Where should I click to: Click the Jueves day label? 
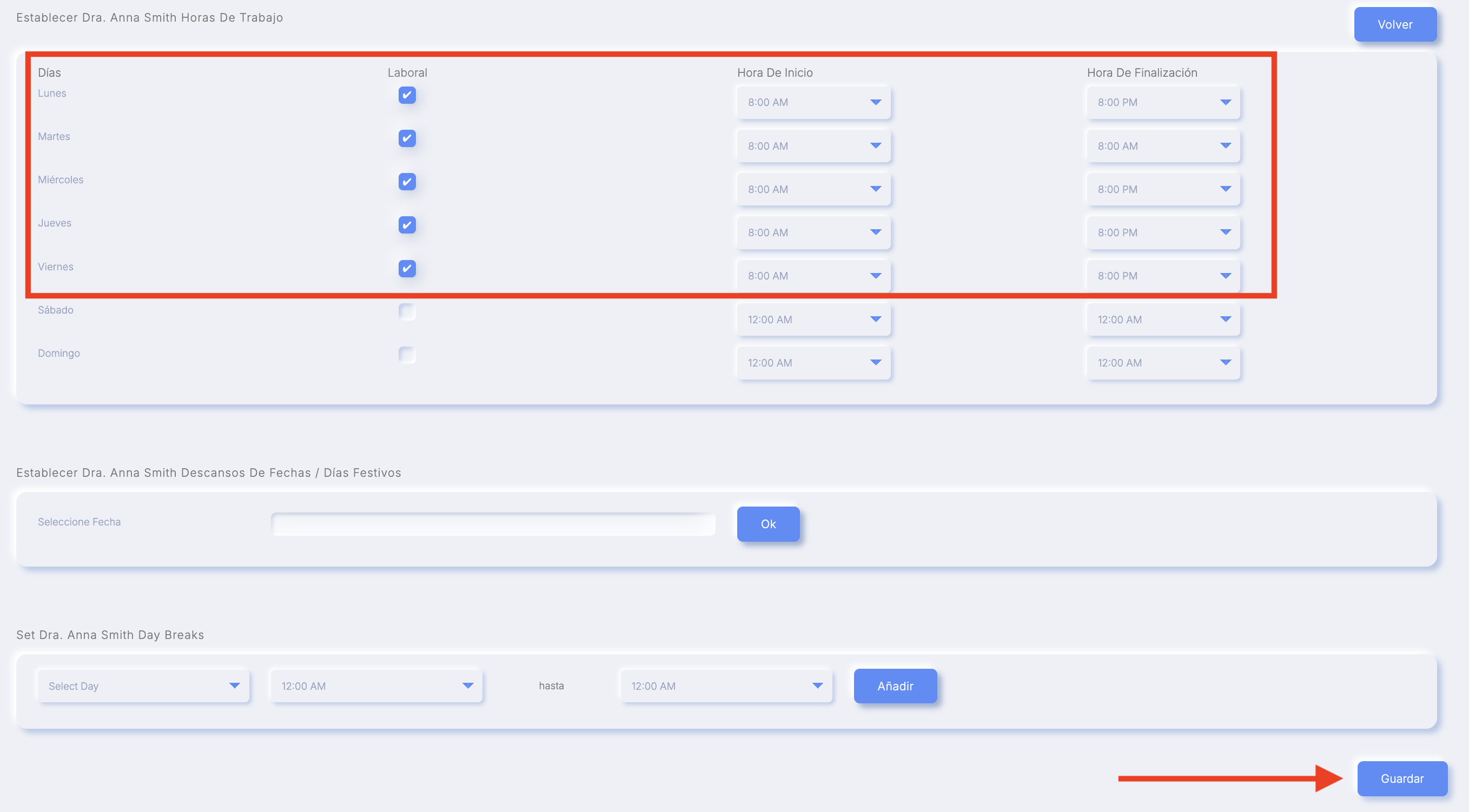pyautogui.click(x=54, y=223)
